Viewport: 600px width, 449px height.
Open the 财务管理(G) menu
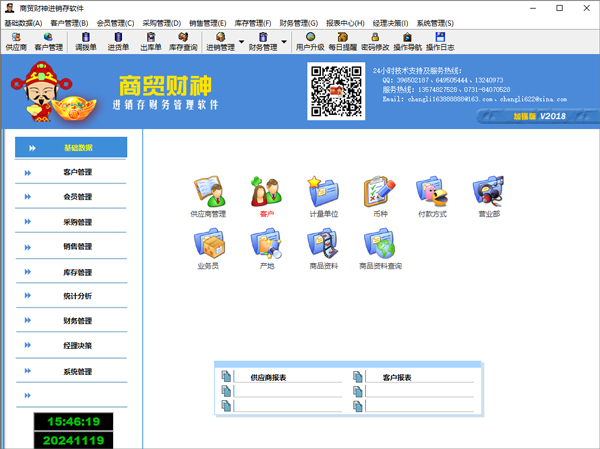point(299,23)
